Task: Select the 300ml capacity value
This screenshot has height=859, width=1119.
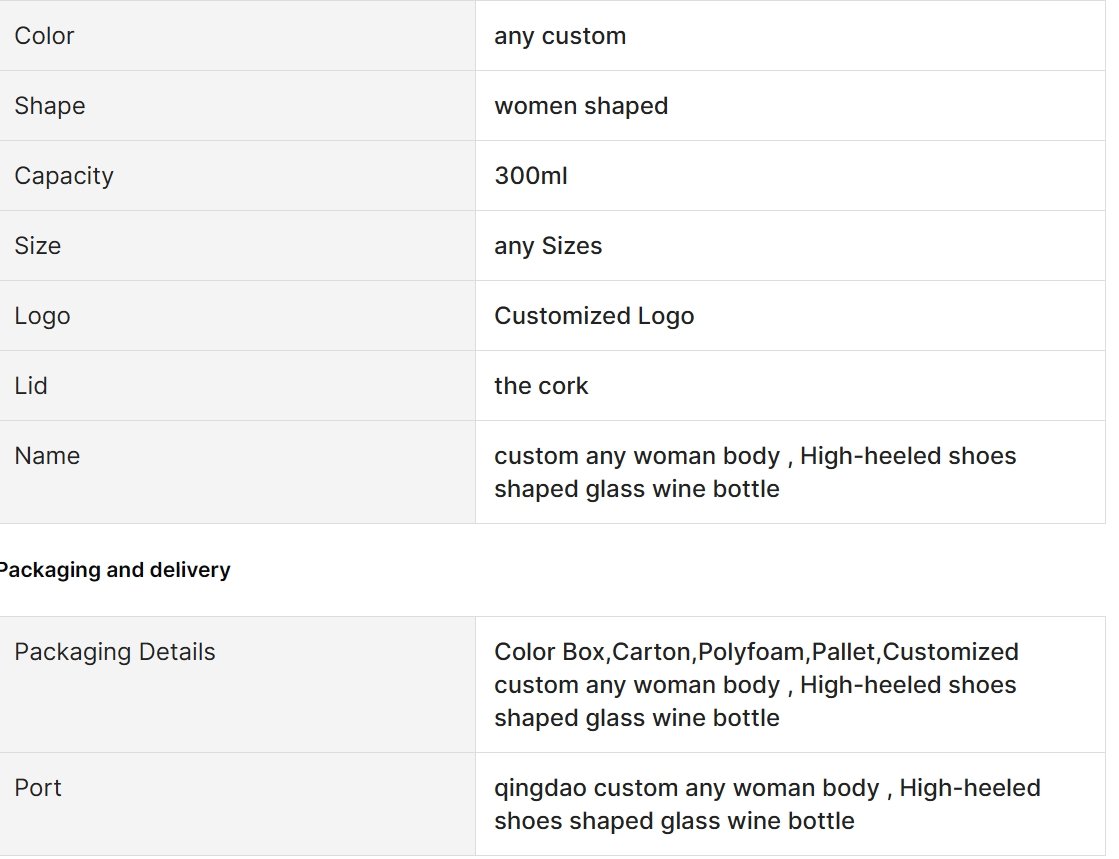Action: pyautogui.click(x=531, y=176)
